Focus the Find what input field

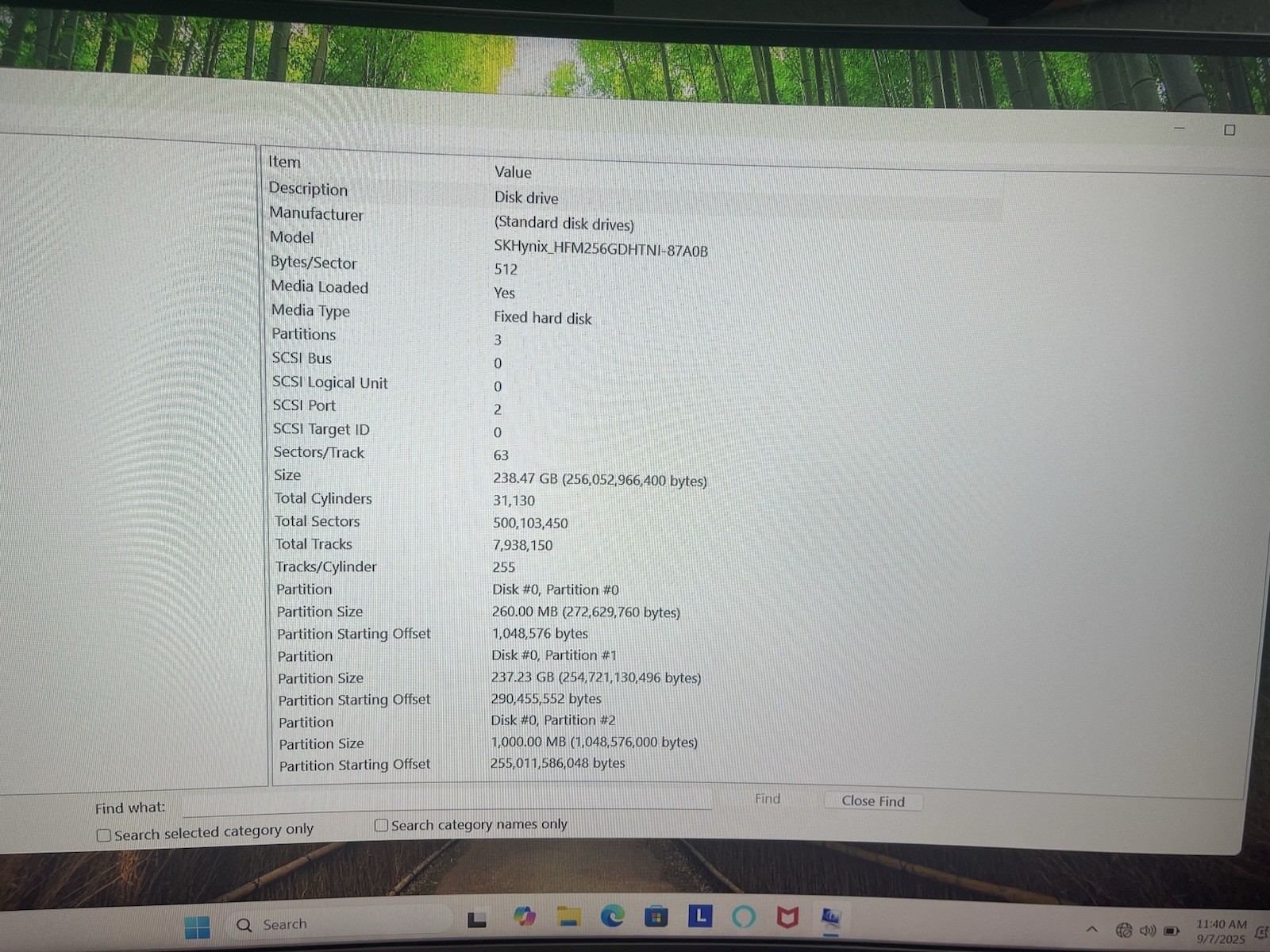tap(446, 801)
